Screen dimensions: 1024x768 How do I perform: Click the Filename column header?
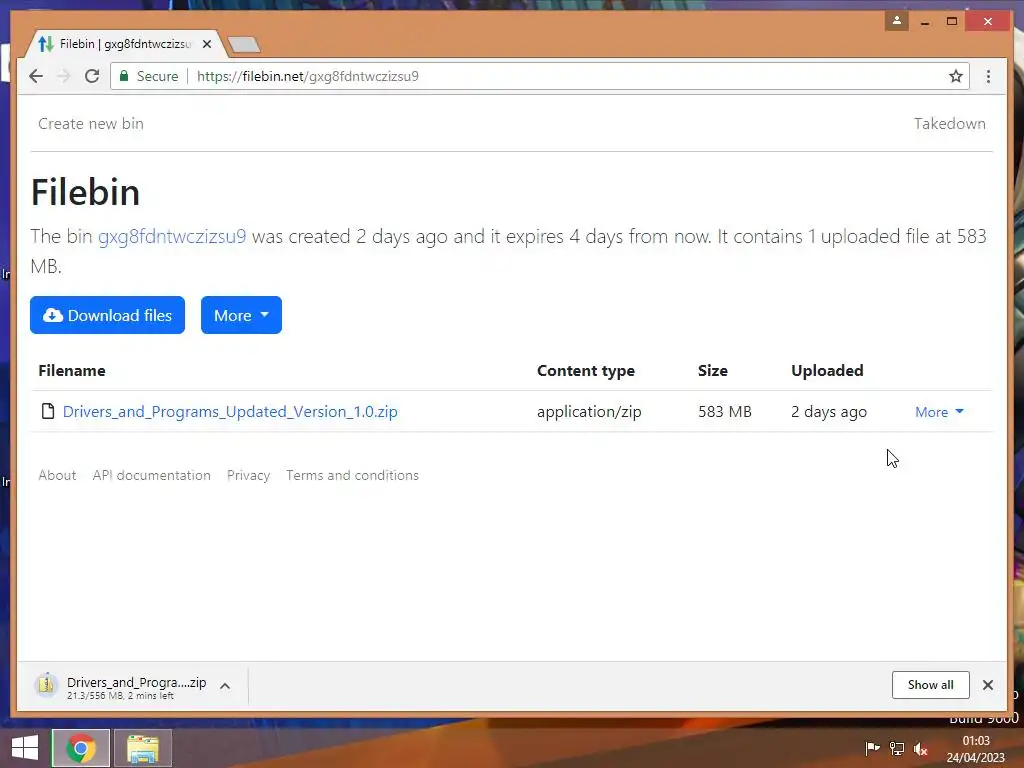pyautogui.click(x=72, y=370)
